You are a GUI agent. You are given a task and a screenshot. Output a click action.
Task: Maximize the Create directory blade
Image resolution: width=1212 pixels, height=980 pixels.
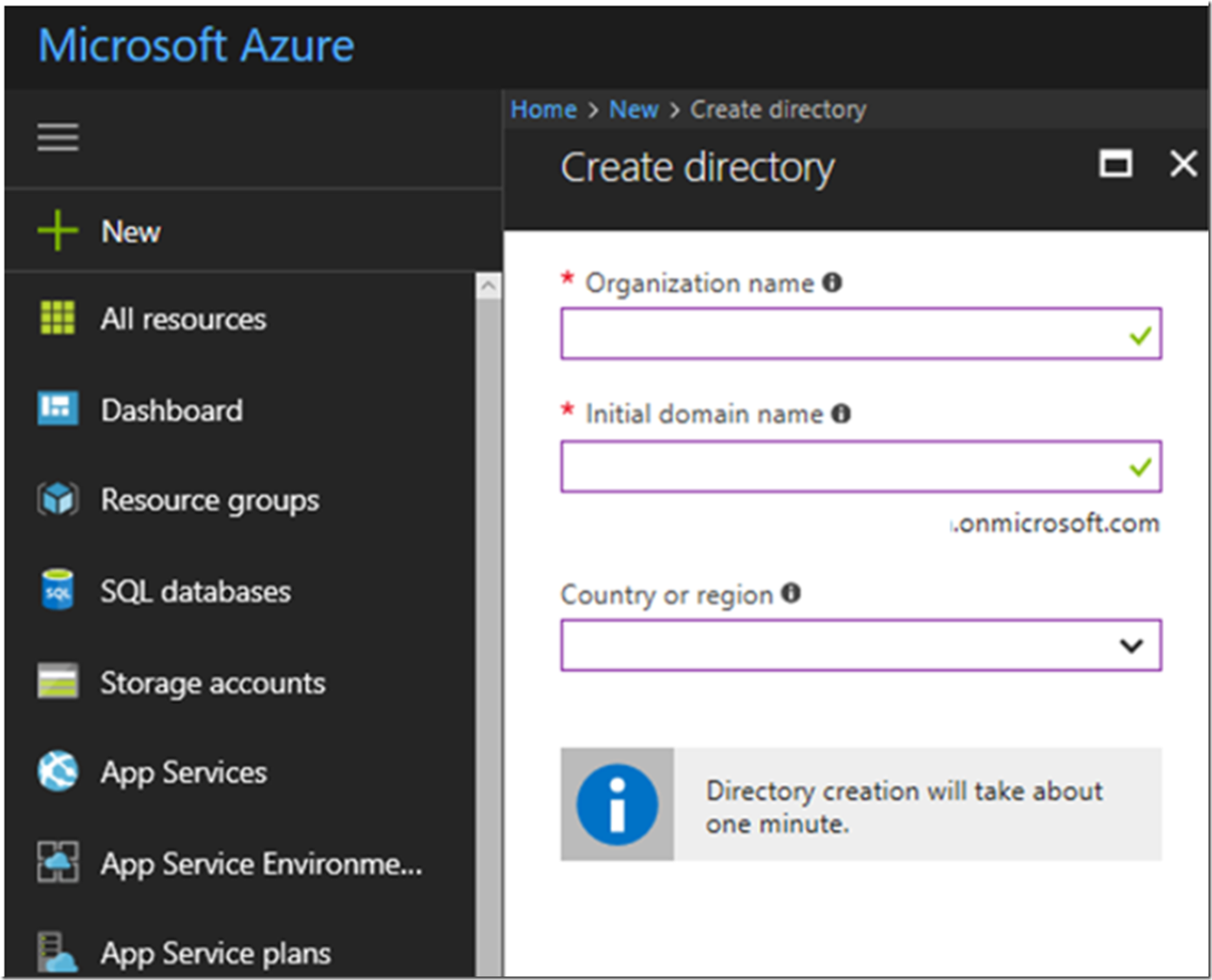pos(1116,164)
